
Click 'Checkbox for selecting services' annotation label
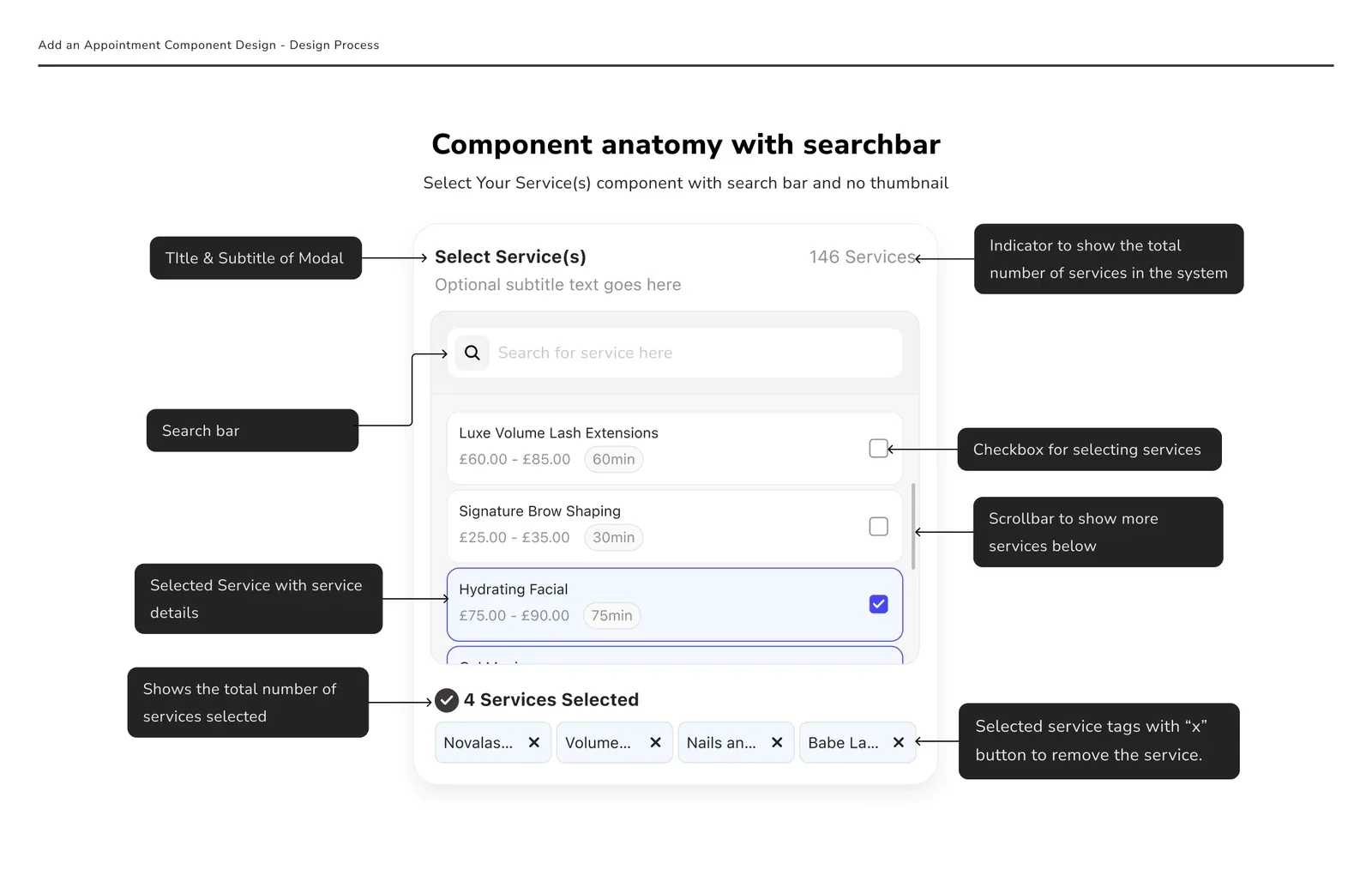coord(1089,450)
